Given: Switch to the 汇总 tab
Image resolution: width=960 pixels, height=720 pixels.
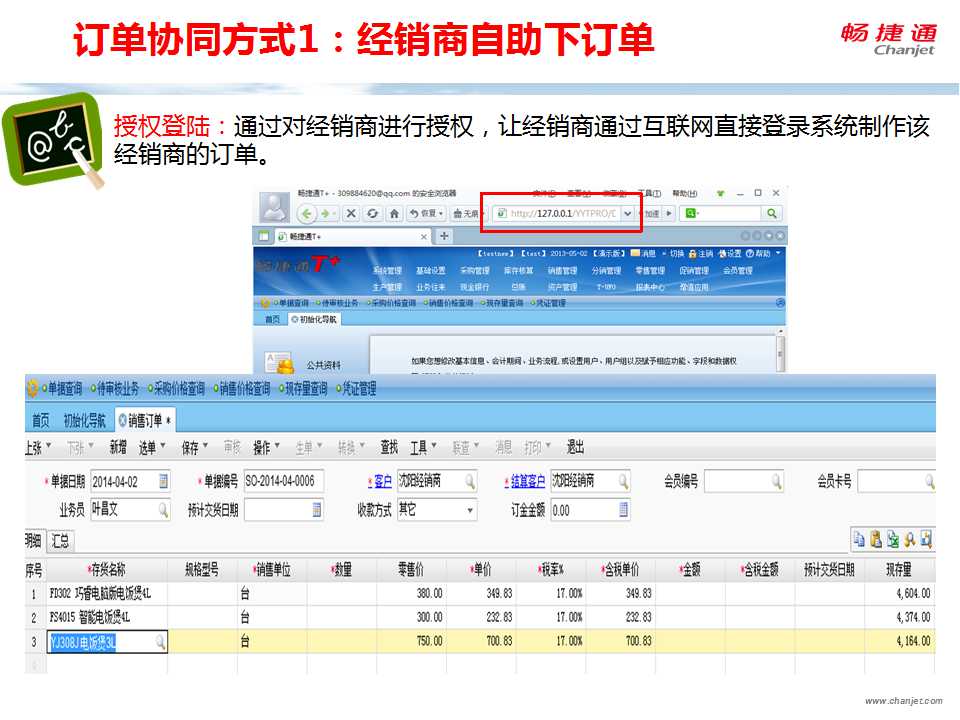Looking at the screenshot, I should pos(61,541).
